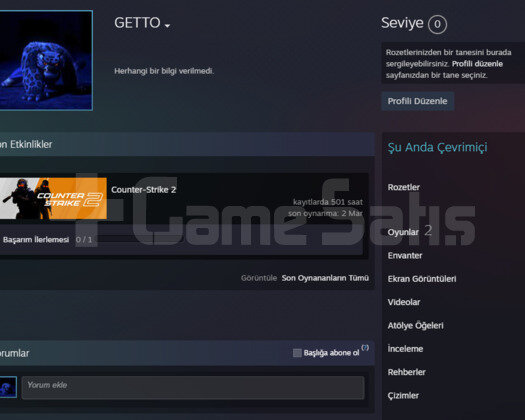Open the Profili düzenle link in badge text
This screenshot has width=525, height=420.
click(477, 64)
